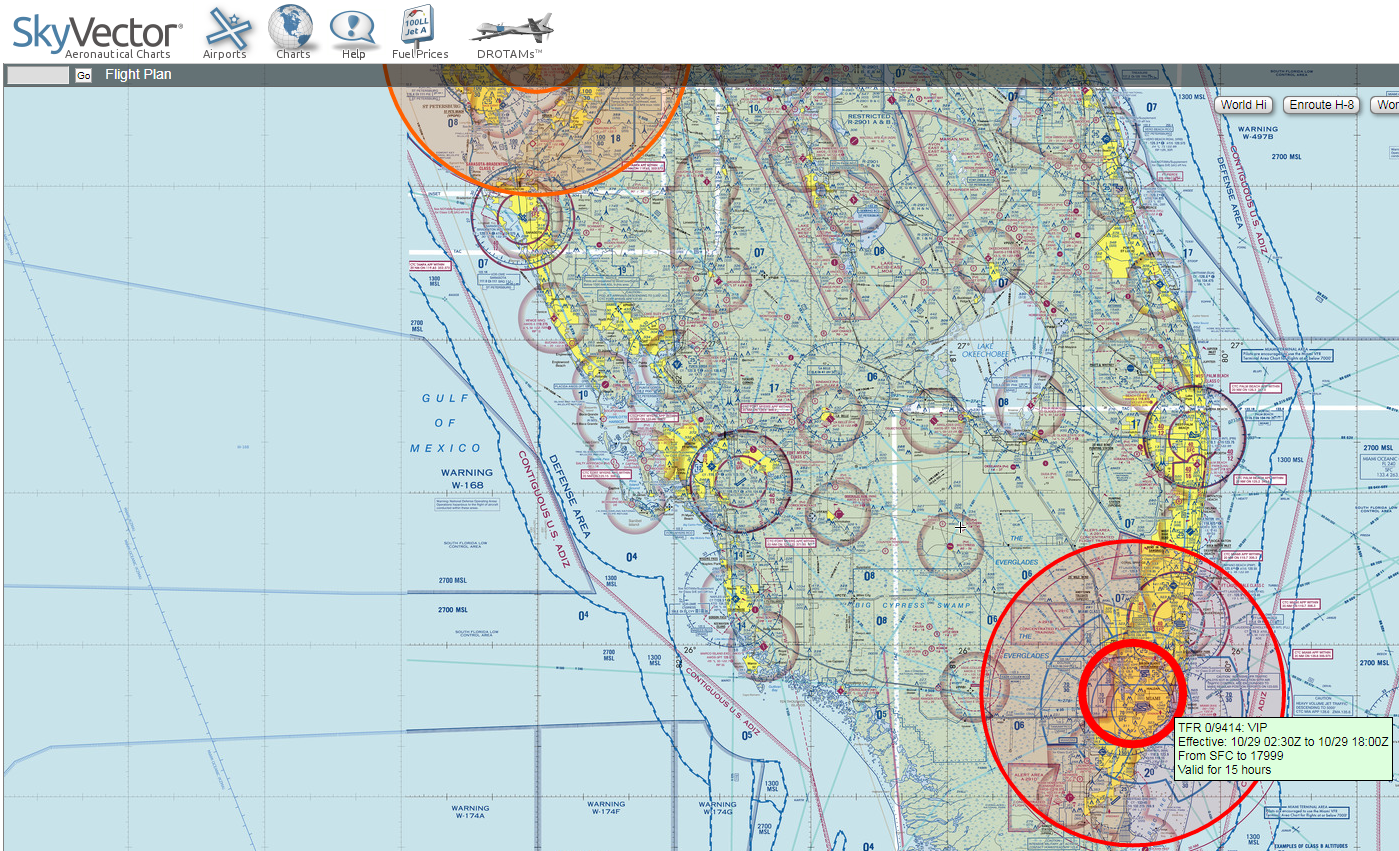Image resolution: width=1399 pixels, height=851 pixels.
Task: Click the 'BIG CYPRESS SWAMP' map label
Action: point(914,604)
